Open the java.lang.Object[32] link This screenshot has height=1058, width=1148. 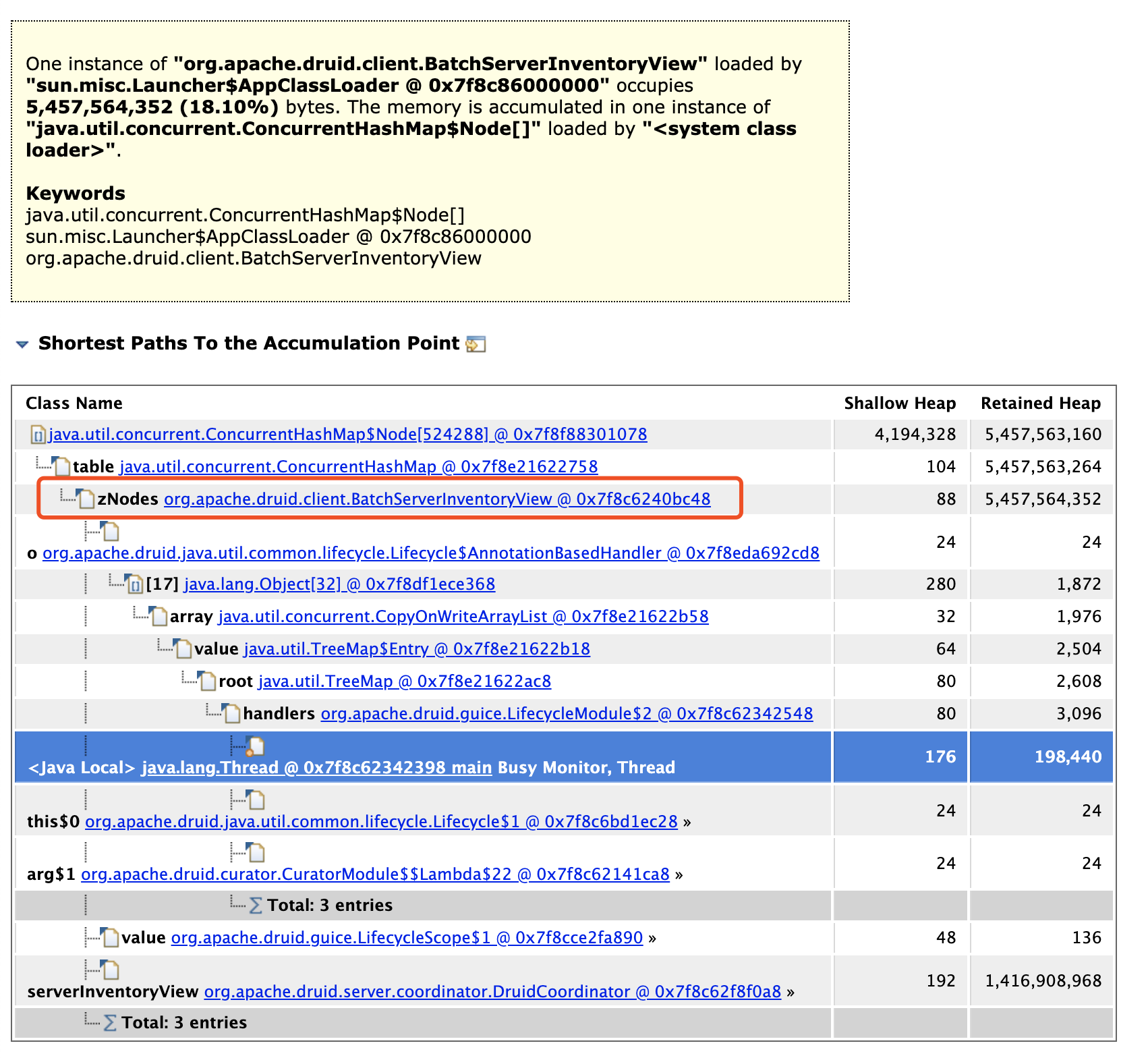tap(339, 584)
